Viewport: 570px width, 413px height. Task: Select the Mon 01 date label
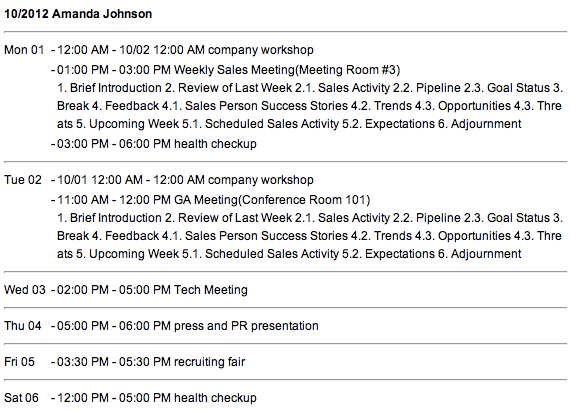point(24,50)
